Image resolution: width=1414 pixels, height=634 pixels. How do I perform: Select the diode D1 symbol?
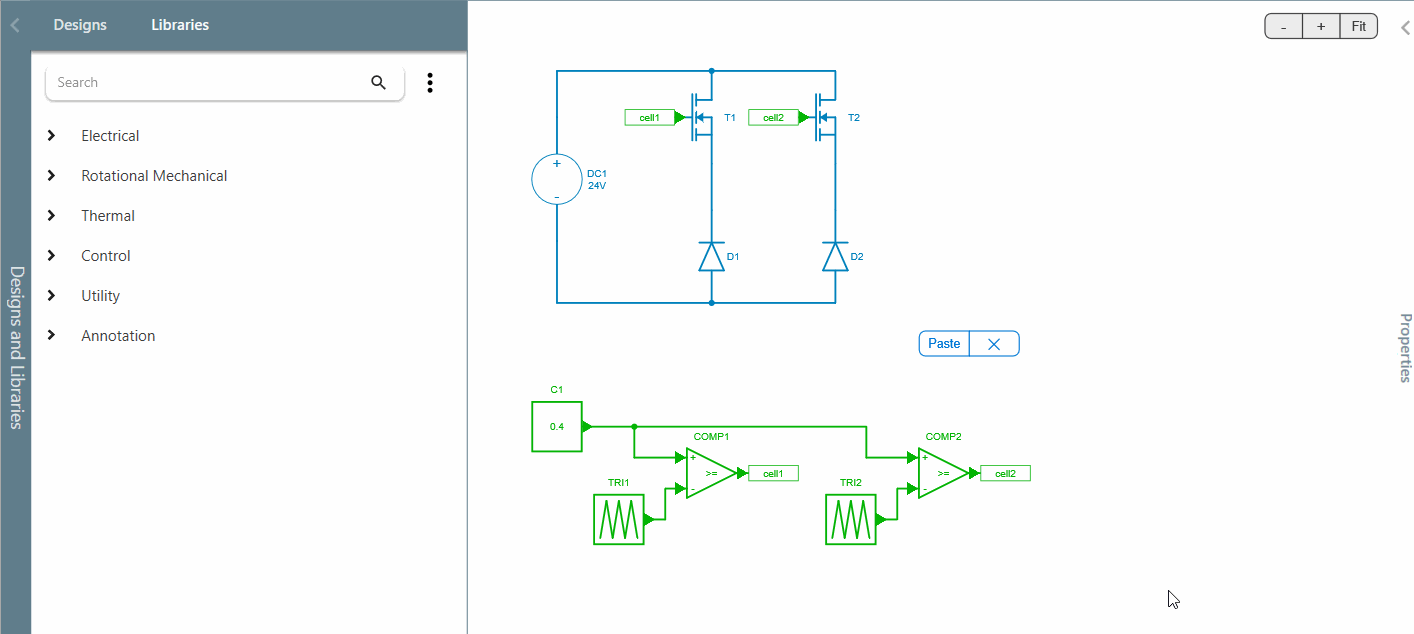[711, 255]
